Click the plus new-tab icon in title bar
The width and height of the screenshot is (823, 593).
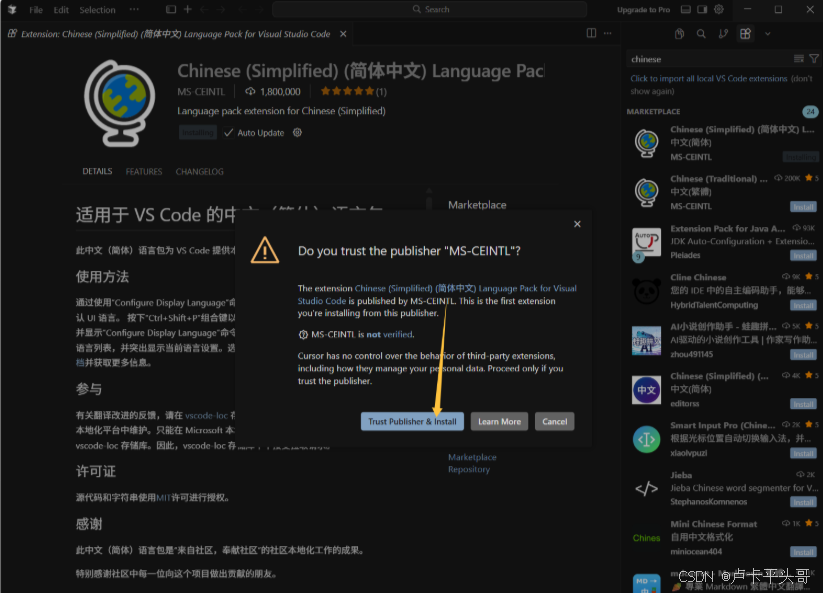(x=187, y=9)
